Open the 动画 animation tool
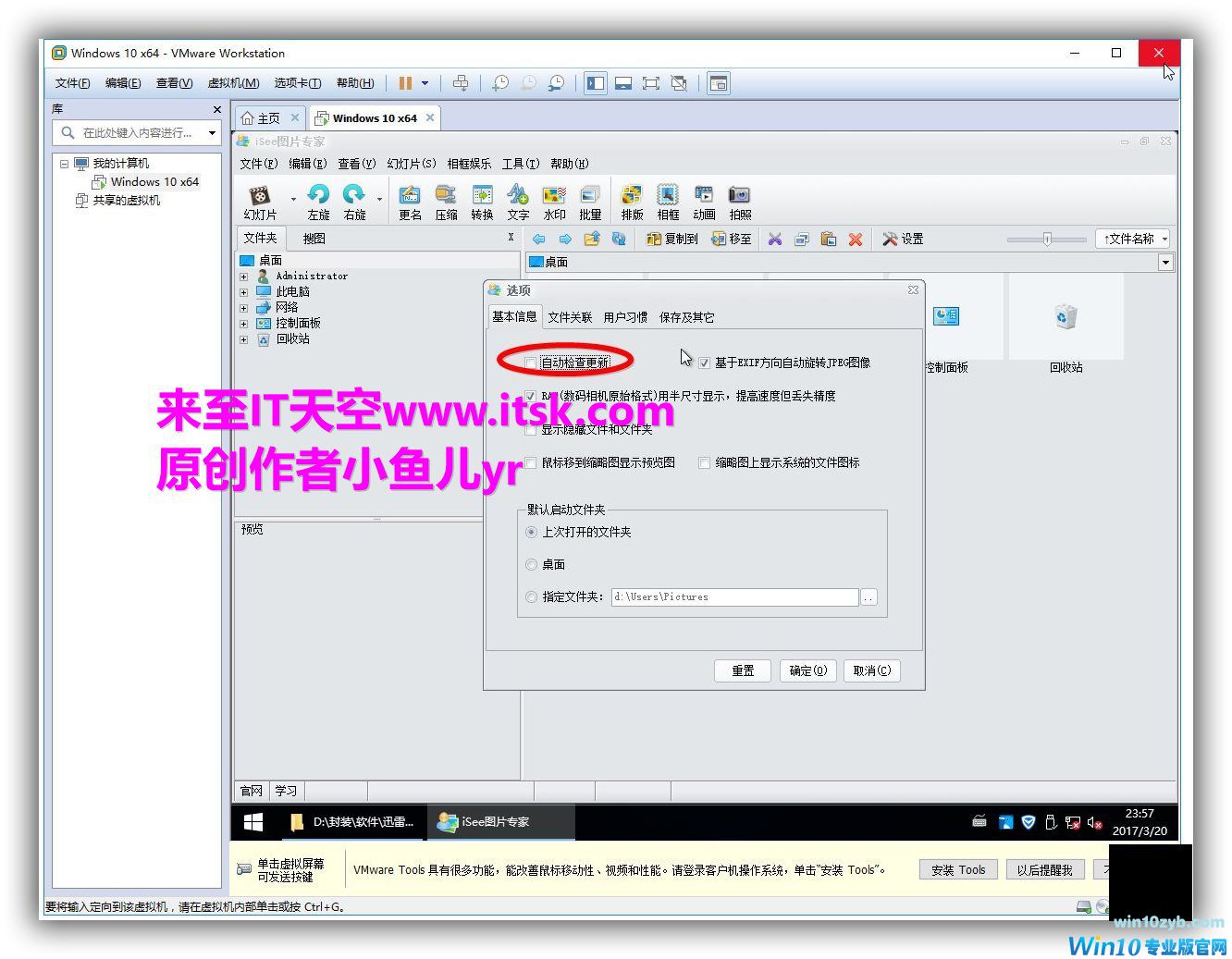 pyautogui.click(x=704, y=202)
